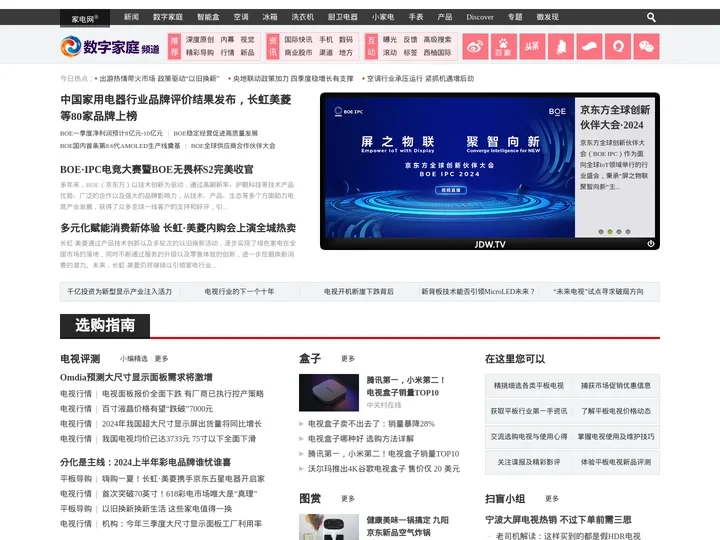Viewport: 720px width, 540px height.
Task: Click 百寸液晶价格有望"跌破"7000元 item
Action: pos(158,409)
